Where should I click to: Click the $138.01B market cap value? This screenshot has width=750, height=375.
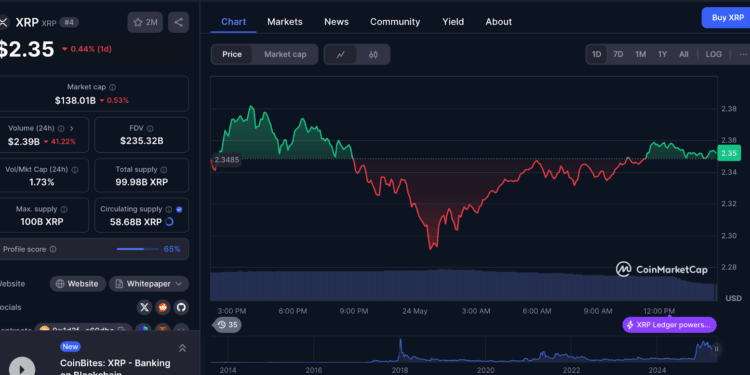(75, 100)
